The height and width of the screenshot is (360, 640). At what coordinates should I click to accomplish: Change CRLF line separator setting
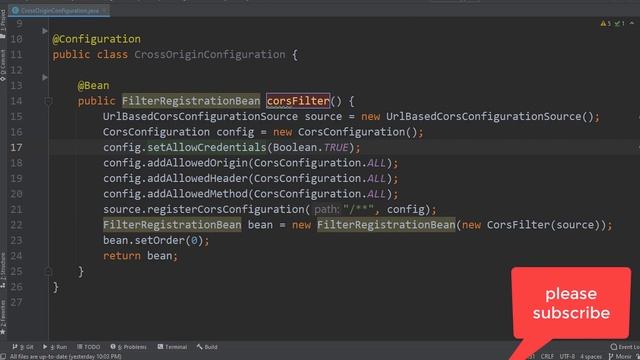click(547, 356)
